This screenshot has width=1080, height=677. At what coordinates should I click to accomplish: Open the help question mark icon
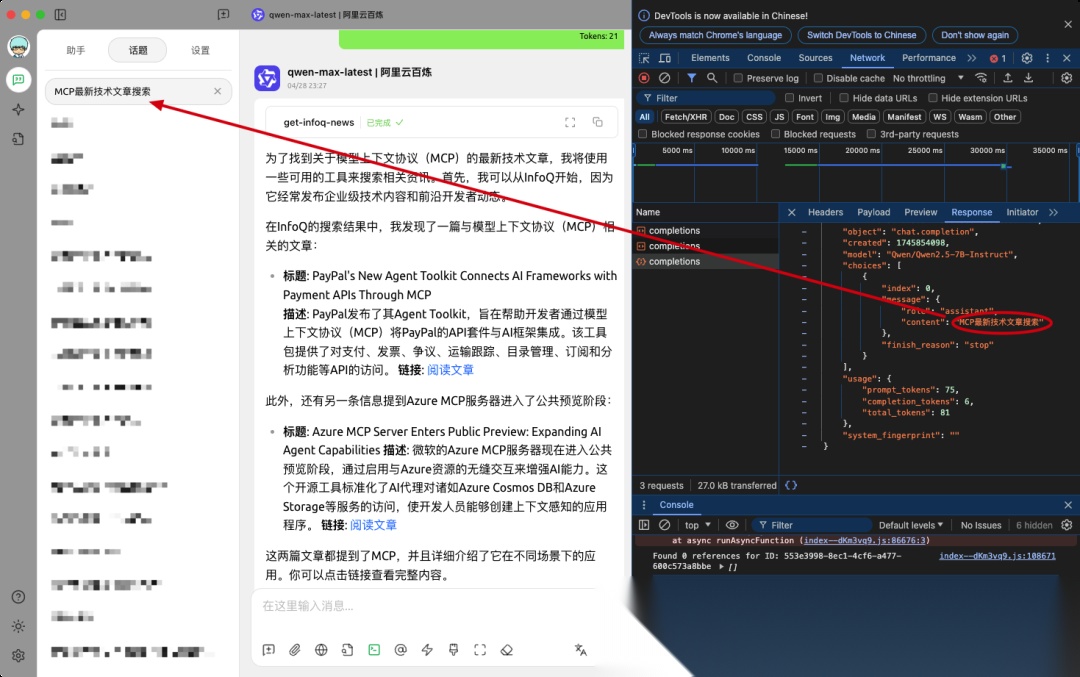(x=19, y=597)
